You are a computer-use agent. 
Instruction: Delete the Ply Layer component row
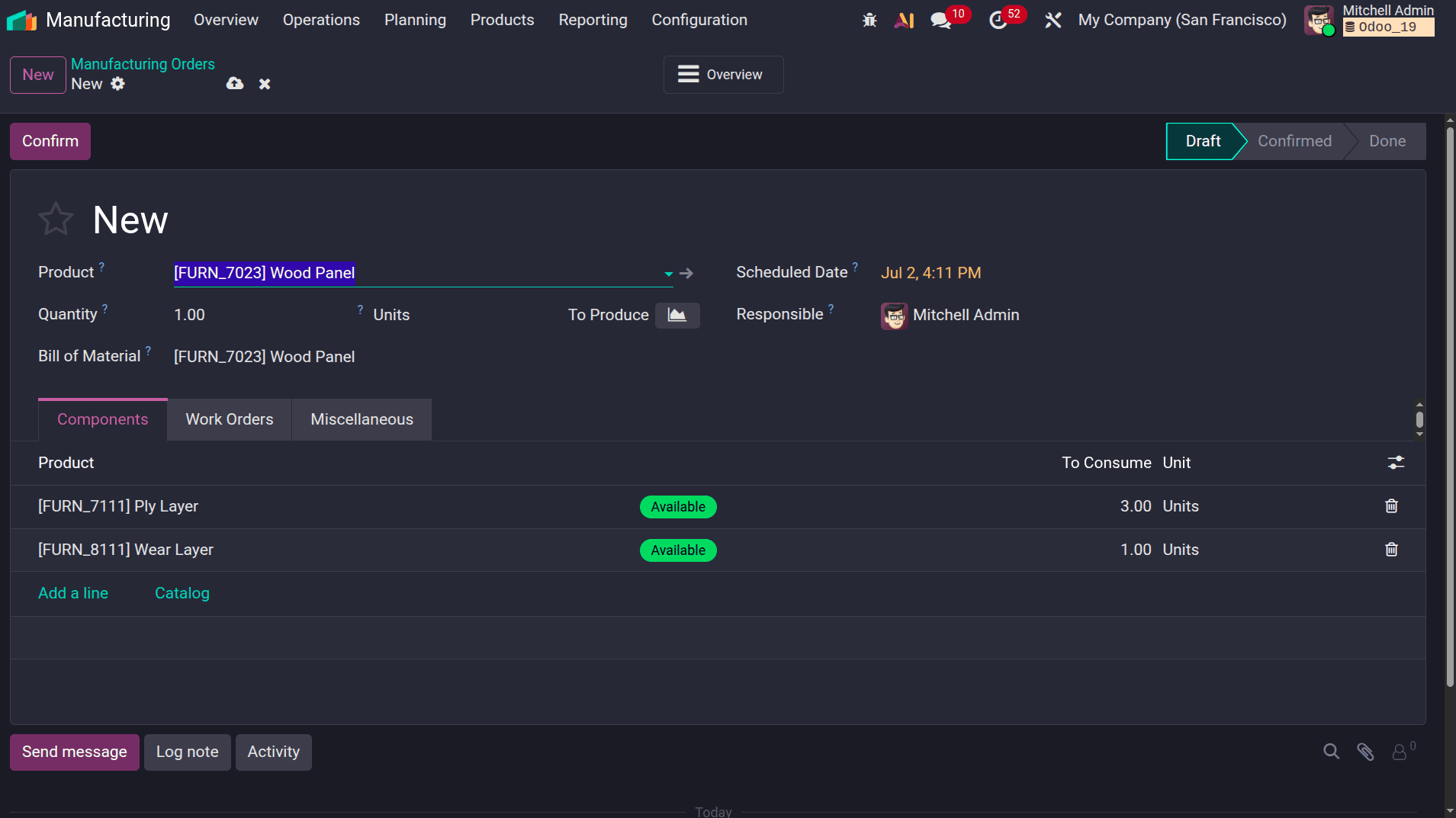tap(1391, 506)
